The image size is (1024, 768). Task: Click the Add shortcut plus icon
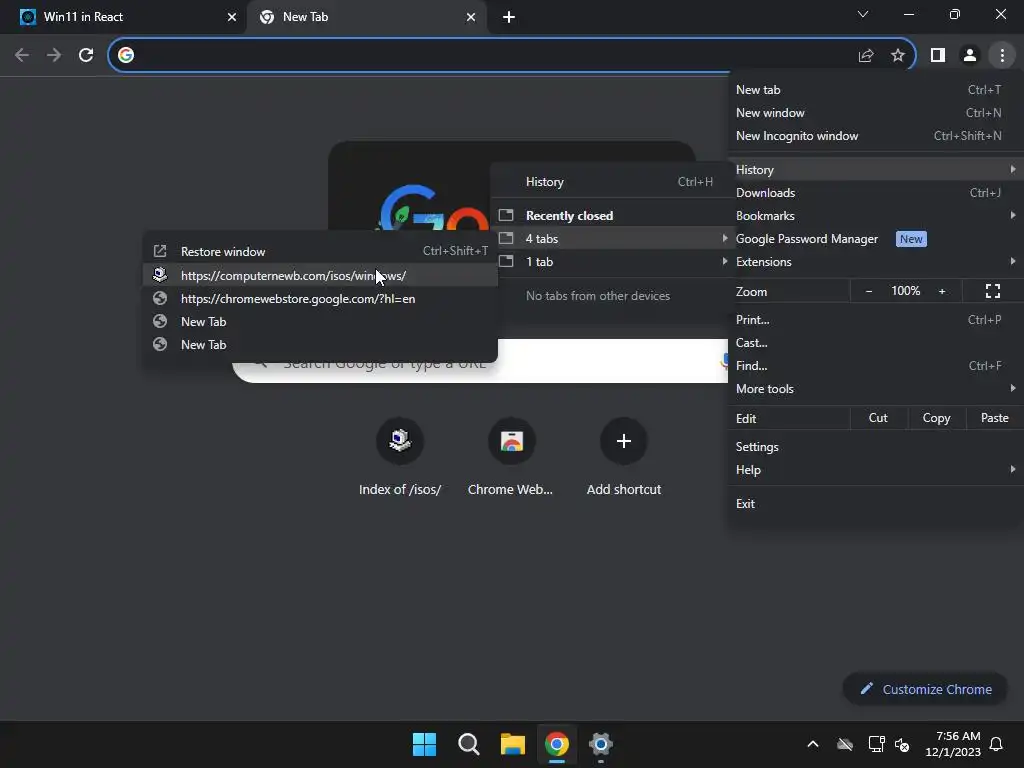pos(624,441)
